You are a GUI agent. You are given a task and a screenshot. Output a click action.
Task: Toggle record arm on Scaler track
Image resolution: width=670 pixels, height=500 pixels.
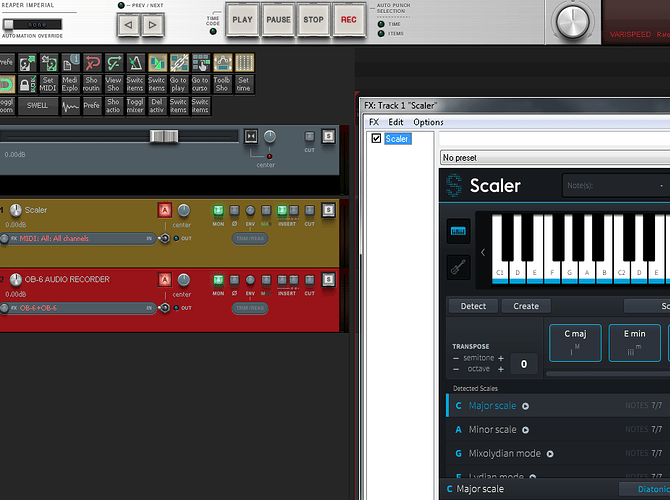point(165,210)
